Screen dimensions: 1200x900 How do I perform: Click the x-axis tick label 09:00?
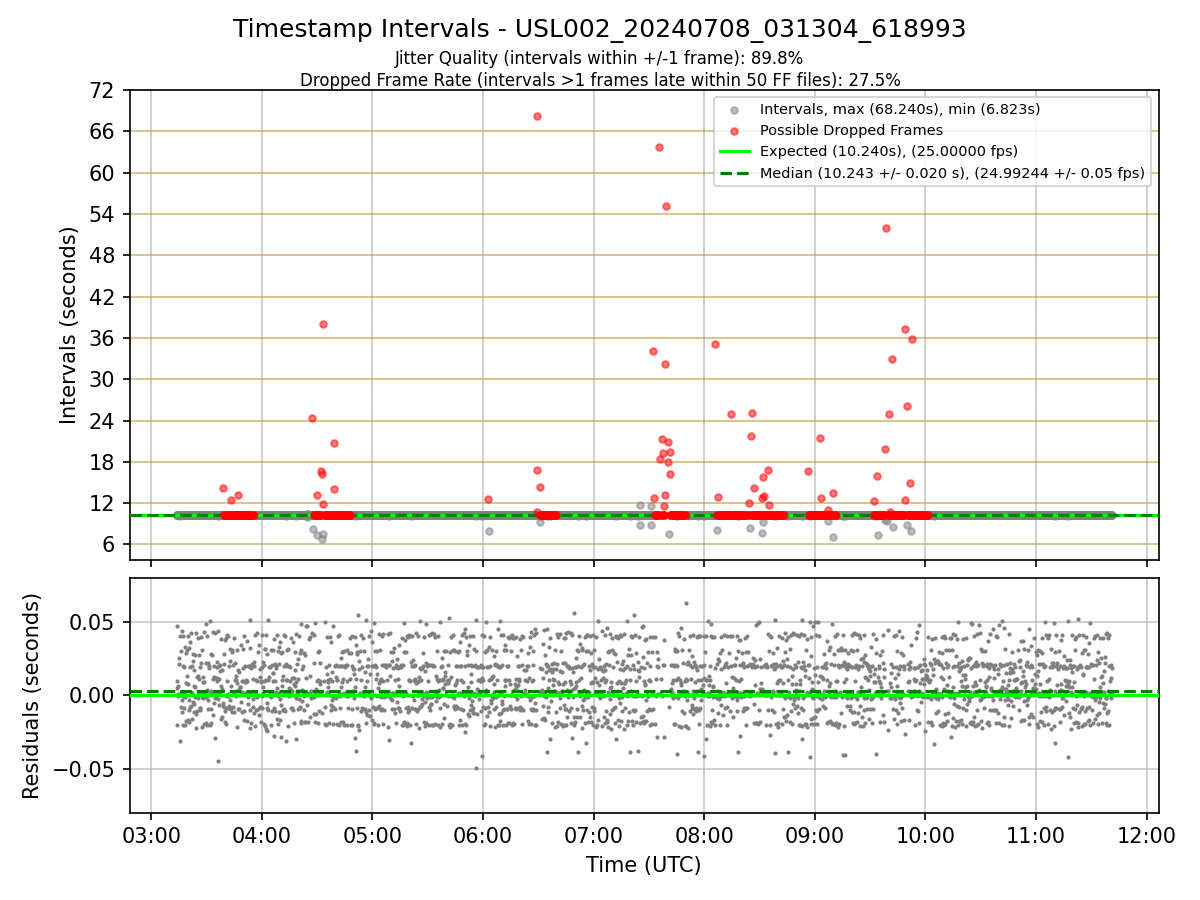click(x=814, y=834)
